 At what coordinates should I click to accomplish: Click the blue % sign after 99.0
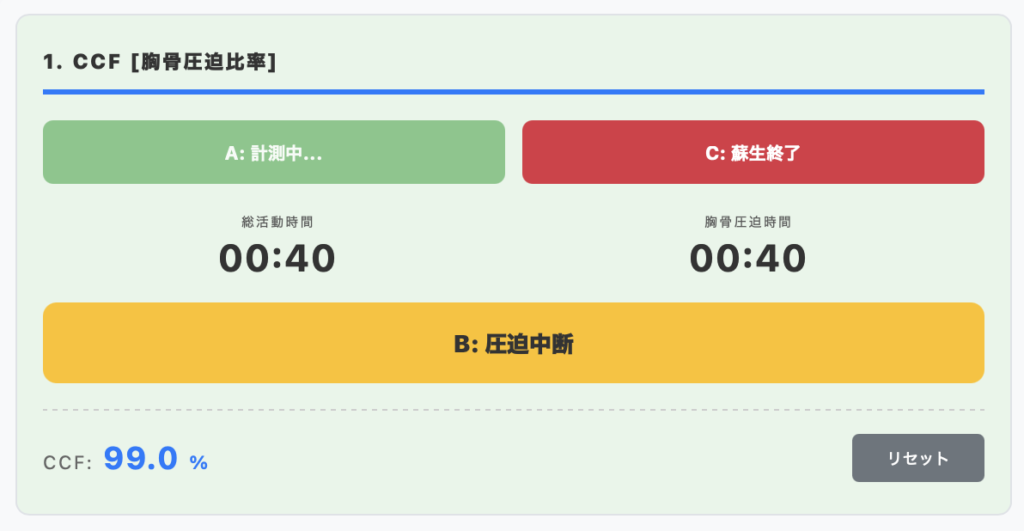[198, 462]
